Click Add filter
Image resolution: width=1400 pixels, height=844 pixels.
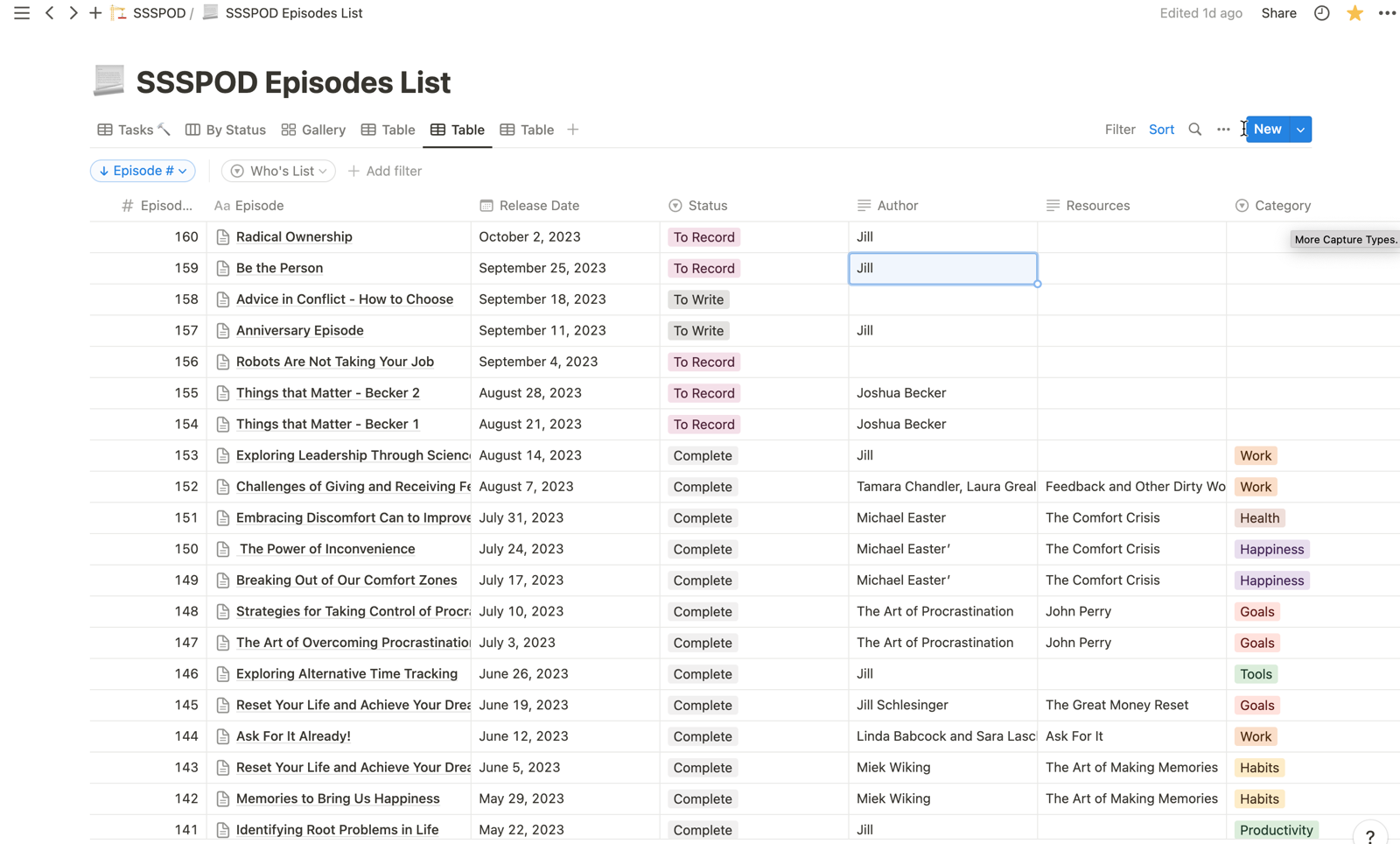[385, 171]
